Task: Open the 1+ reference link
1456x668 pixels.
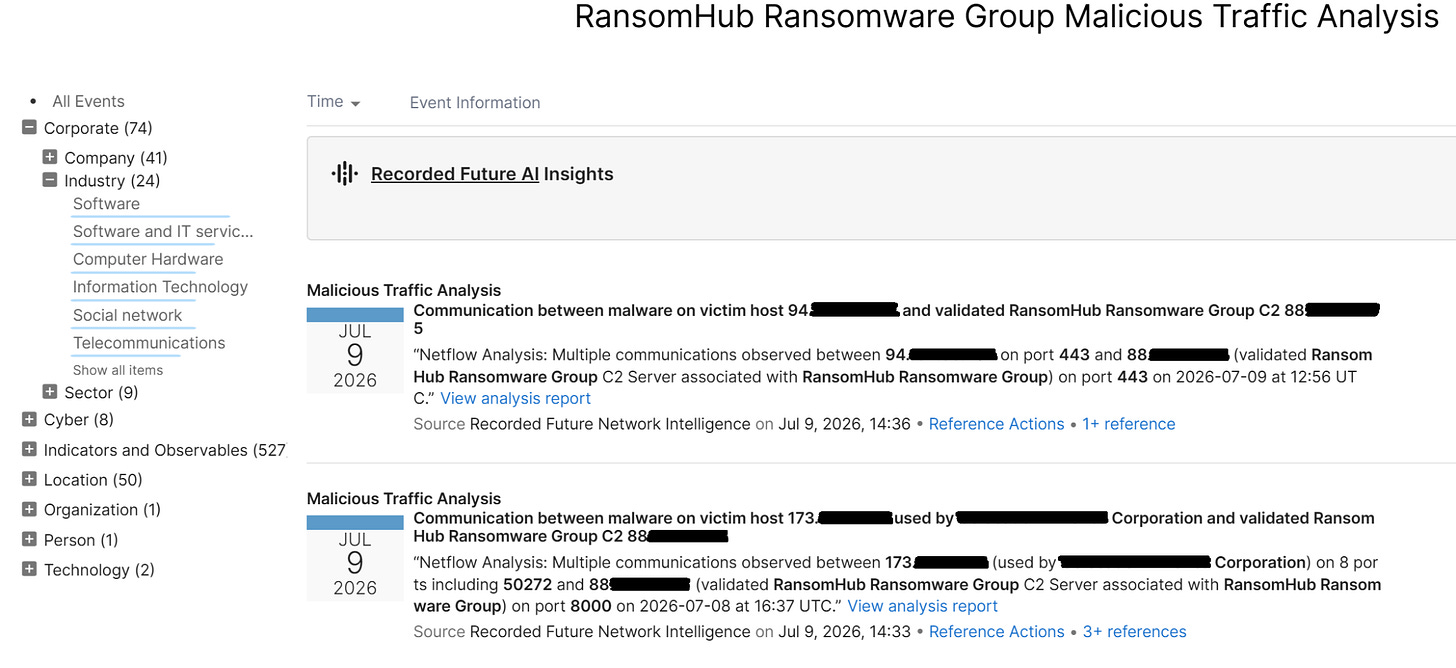Action: point(1128,424)
